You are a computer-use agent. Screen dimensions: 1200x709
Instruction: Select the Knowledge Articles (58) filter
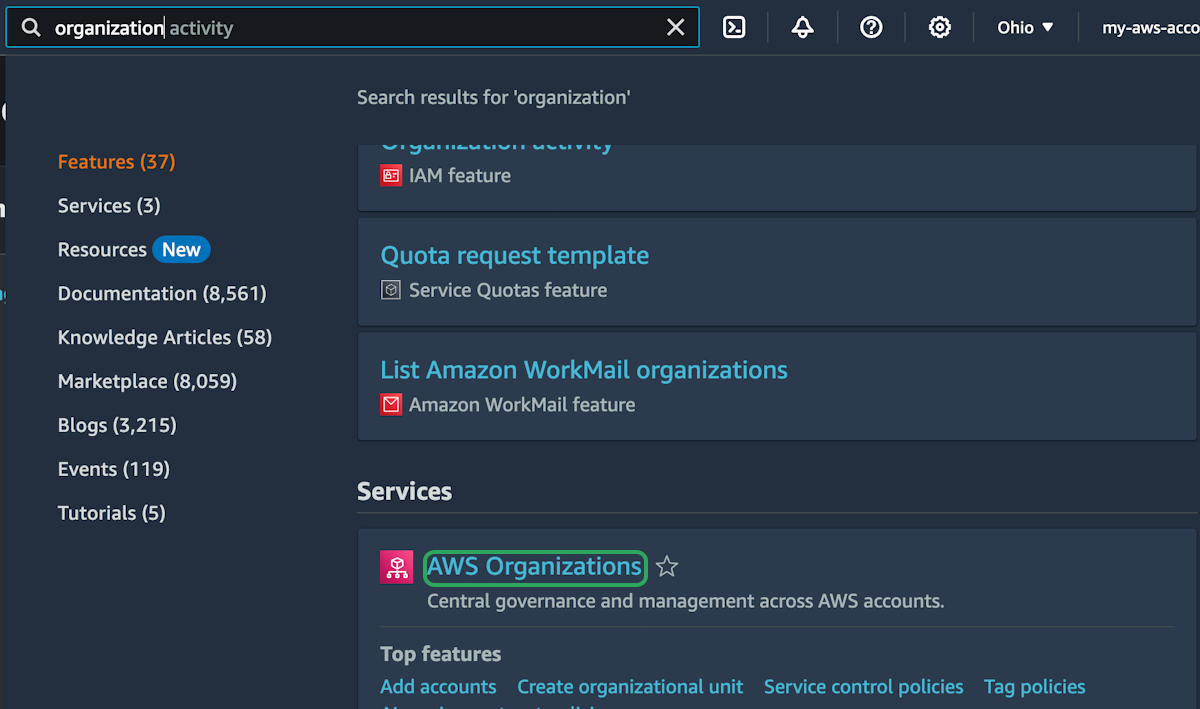pyautogui.click(x=165, y=338)
